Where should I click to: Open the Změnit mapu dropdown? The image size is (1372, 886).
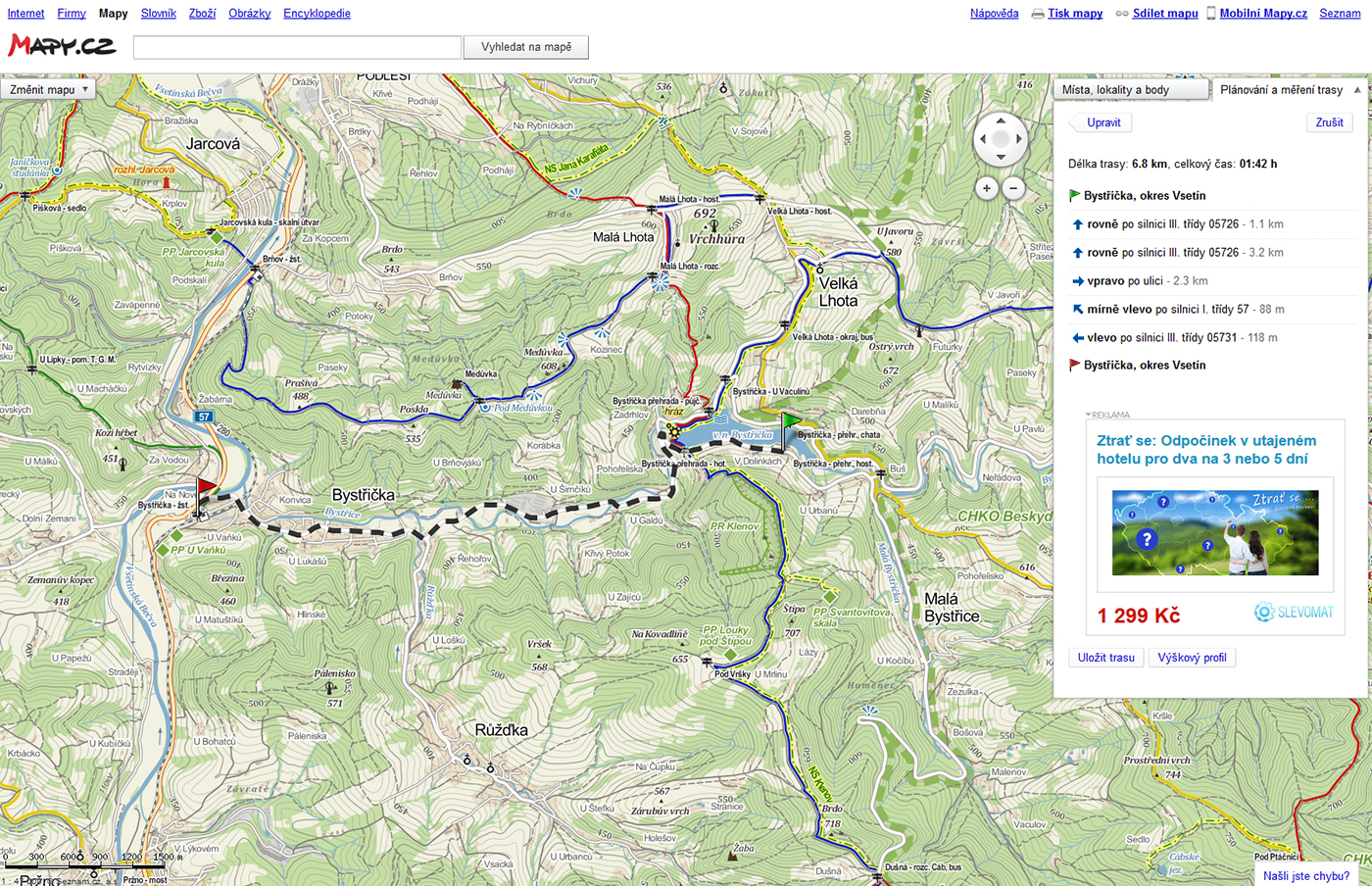tap(48, 89)
